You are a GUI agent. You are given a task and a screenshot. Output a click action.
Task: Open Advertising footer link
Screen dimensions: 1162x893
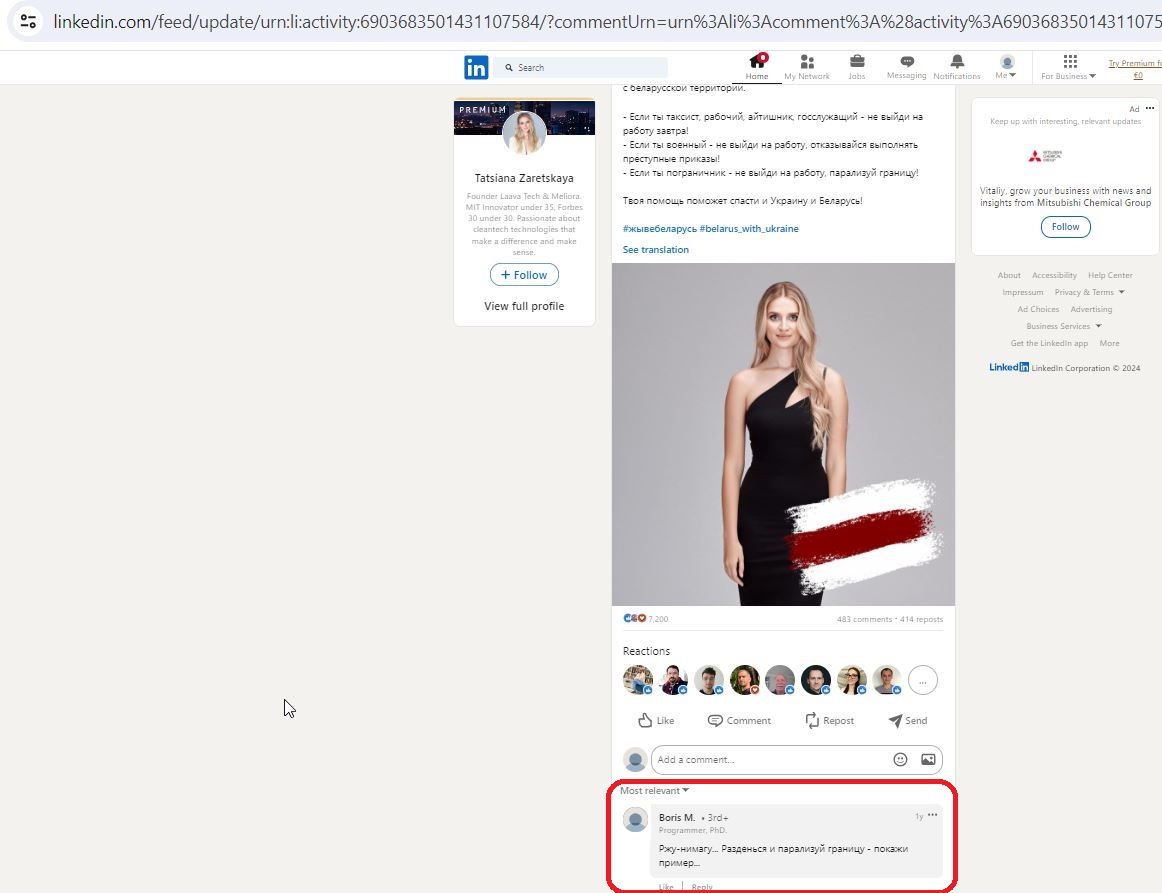[1091, 309]
